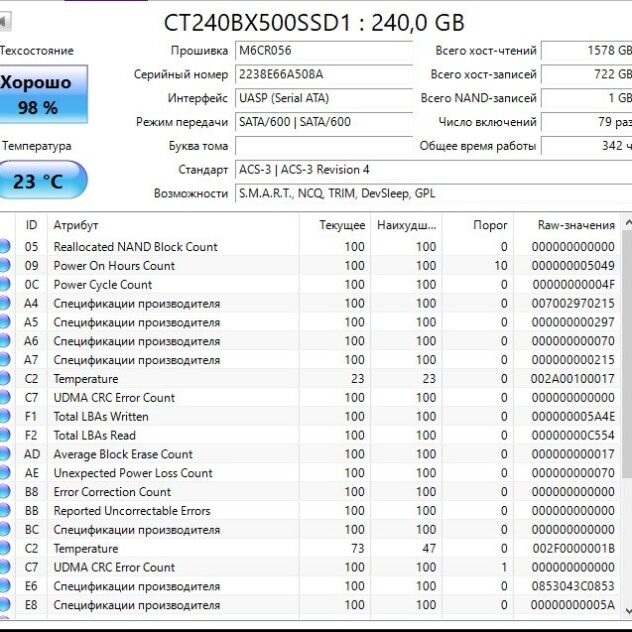Click raw value 002F0000001B
This screenshot has width=632, height=632.
(573, 549)
